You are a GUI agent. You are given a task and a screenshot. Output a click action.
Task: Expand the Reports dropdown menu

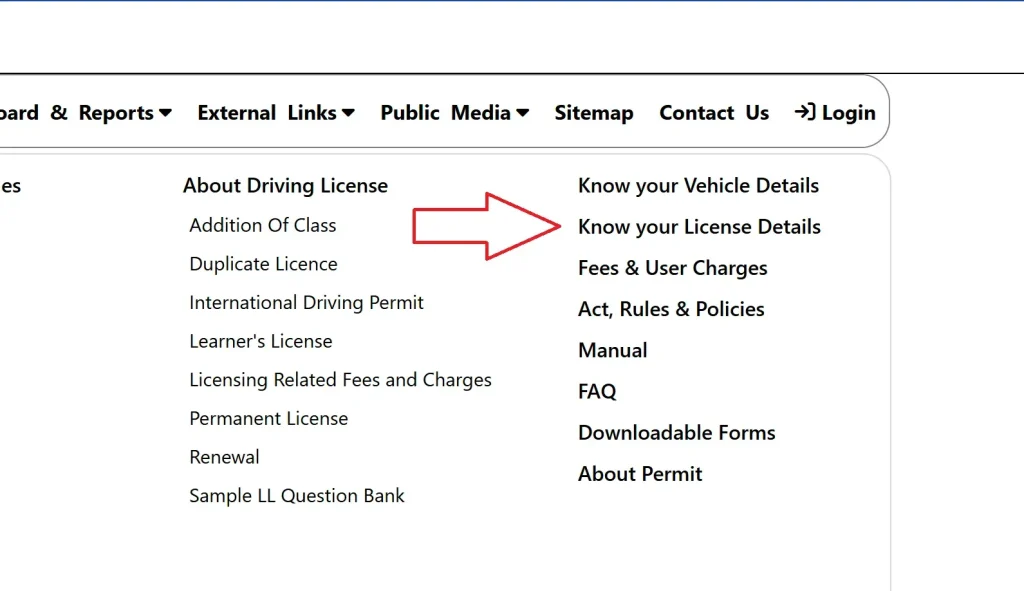coord(120,112)
